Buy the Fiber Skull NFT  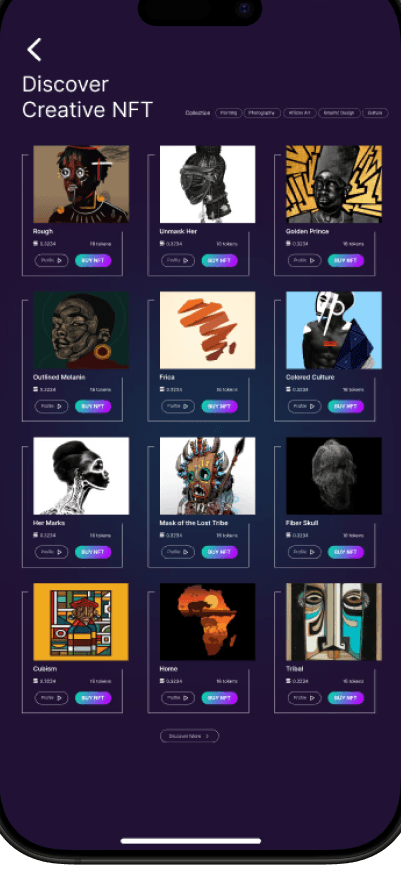[x=346, y=552]
